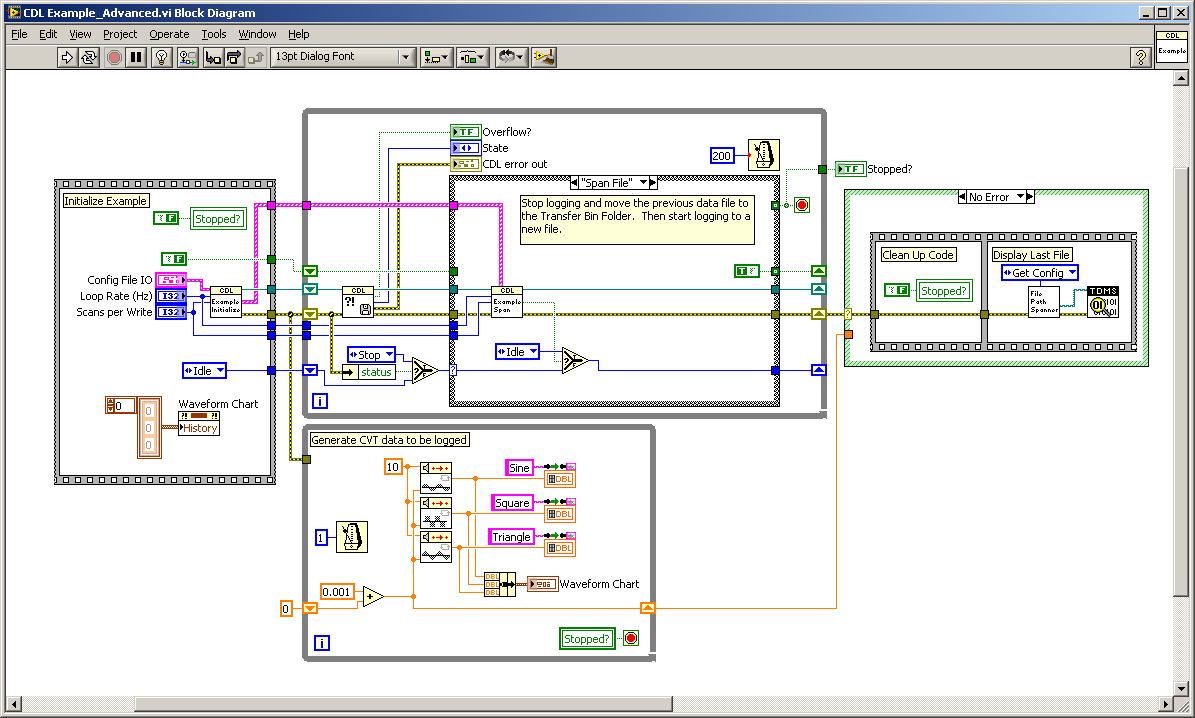Open the Window menu
Image resolution: width=1195 pixels, height=718 pixels.
click(257, 33)
